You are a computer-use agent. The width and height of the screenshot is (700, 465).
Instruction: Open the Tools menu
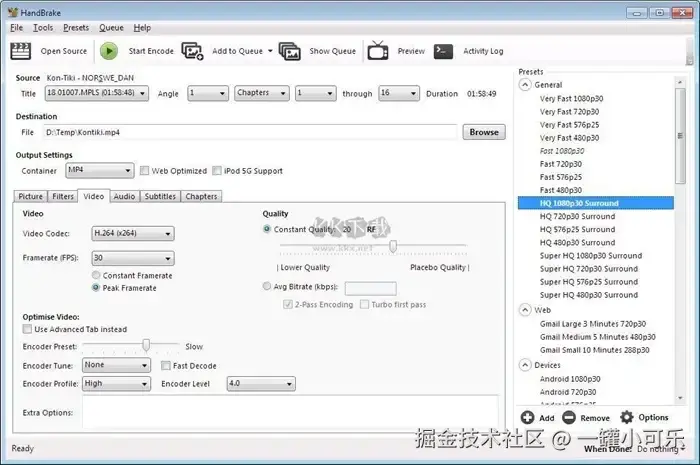coord(43,28)
